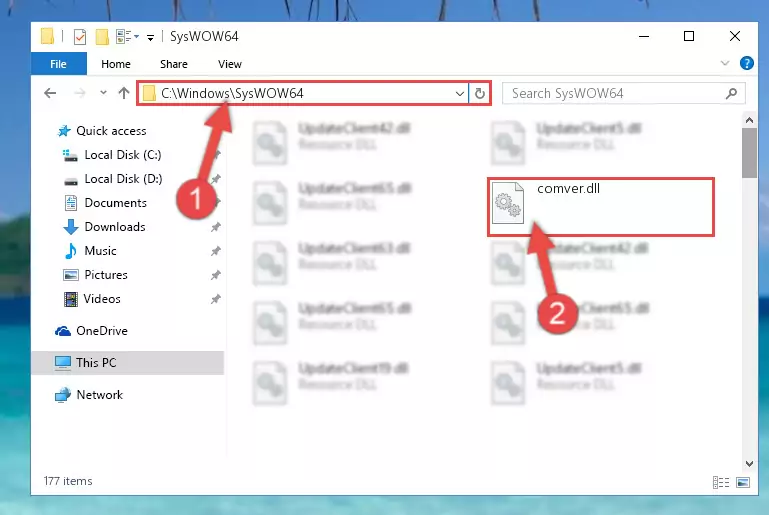Image resolution: width=769 pixels, height=515 pixels.
Task: Click the pin icon next to Music
Action: tap(215, 251)
